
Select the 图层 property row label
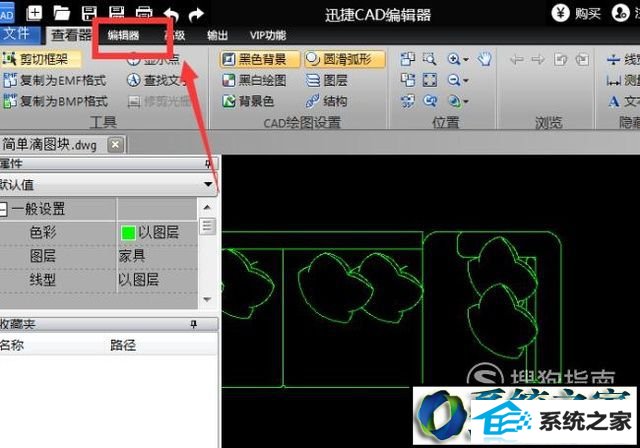(x=42, y=256)
